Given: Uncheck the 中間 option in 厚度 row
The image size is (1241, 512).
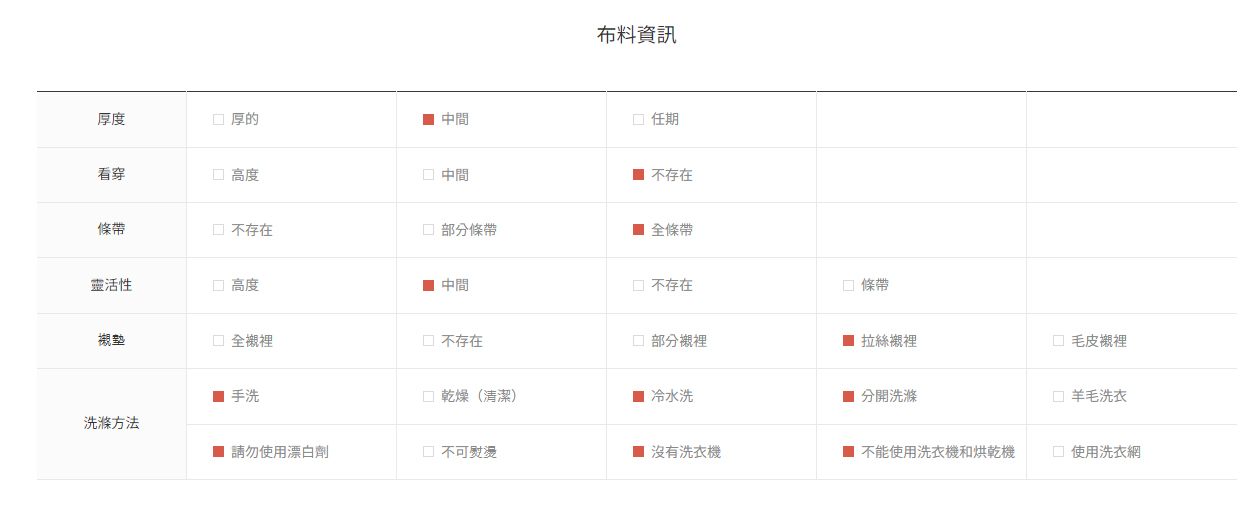Looking at the screenshot, I should [428, 119].
